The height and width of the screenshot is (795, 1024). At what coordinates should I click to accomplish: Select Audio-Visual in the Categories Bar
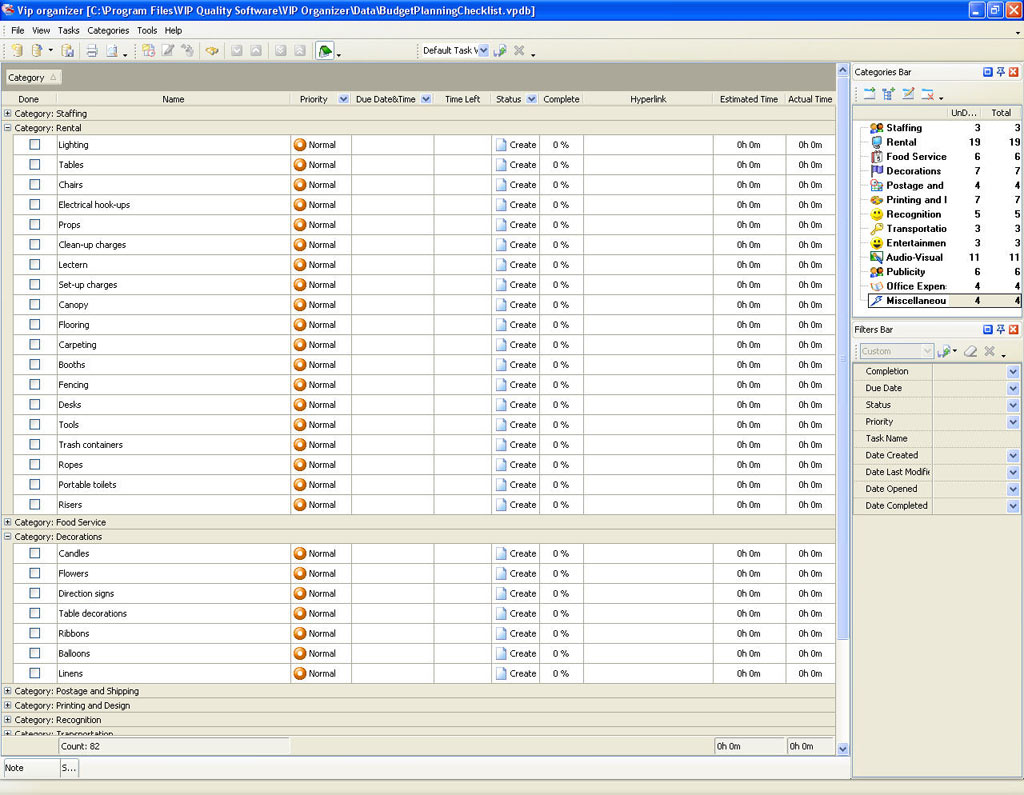point(914,258)
